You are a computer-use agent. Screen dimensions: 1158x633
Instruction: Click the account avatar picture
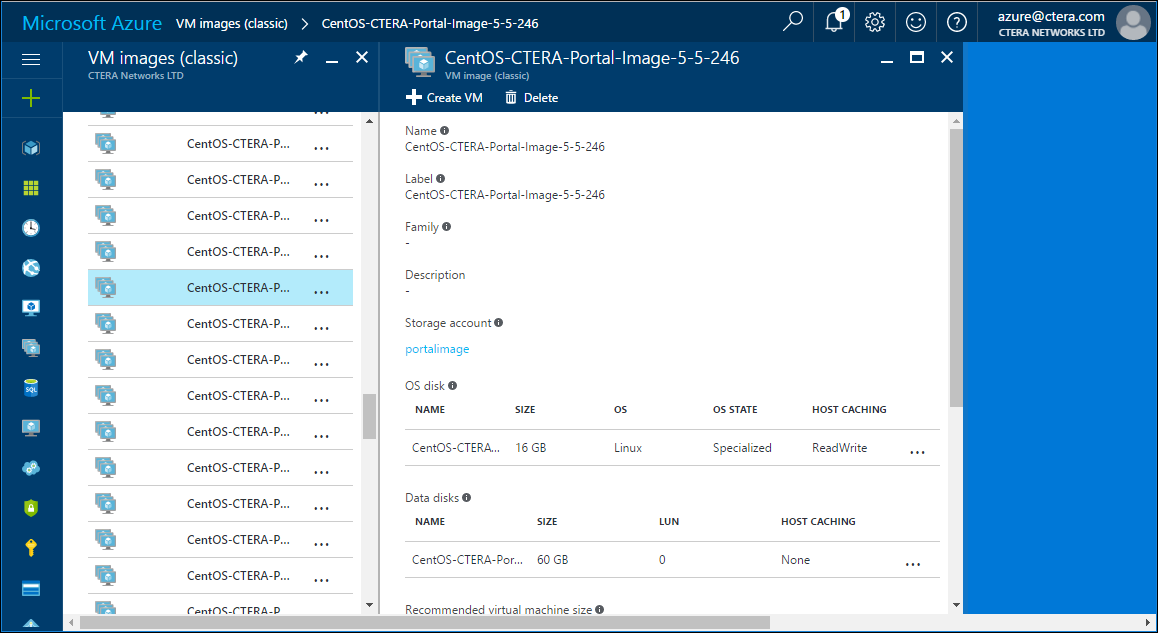tap(1133, 22)
